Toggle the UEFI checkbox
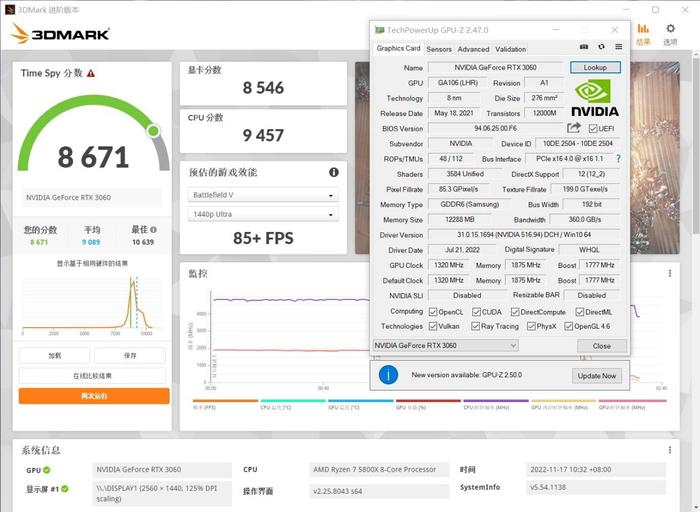700x512 pixels. point(593,129)
